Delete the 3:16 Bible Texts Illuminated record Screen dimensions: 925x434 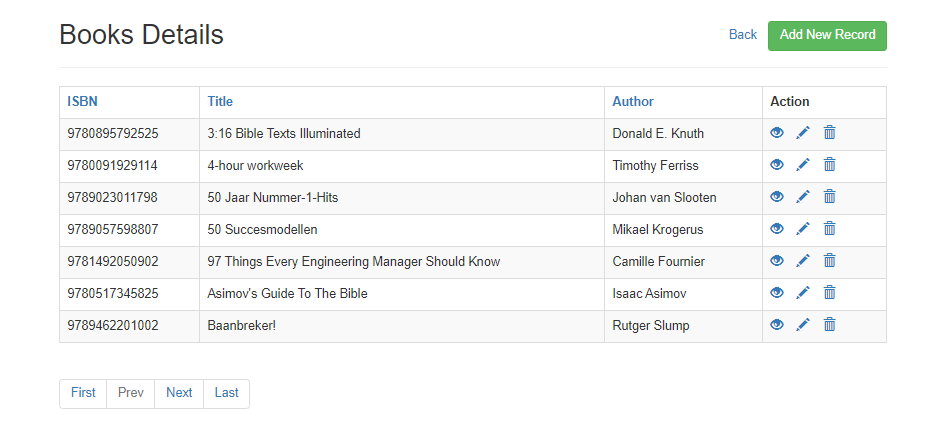click(x=829, y=133)
